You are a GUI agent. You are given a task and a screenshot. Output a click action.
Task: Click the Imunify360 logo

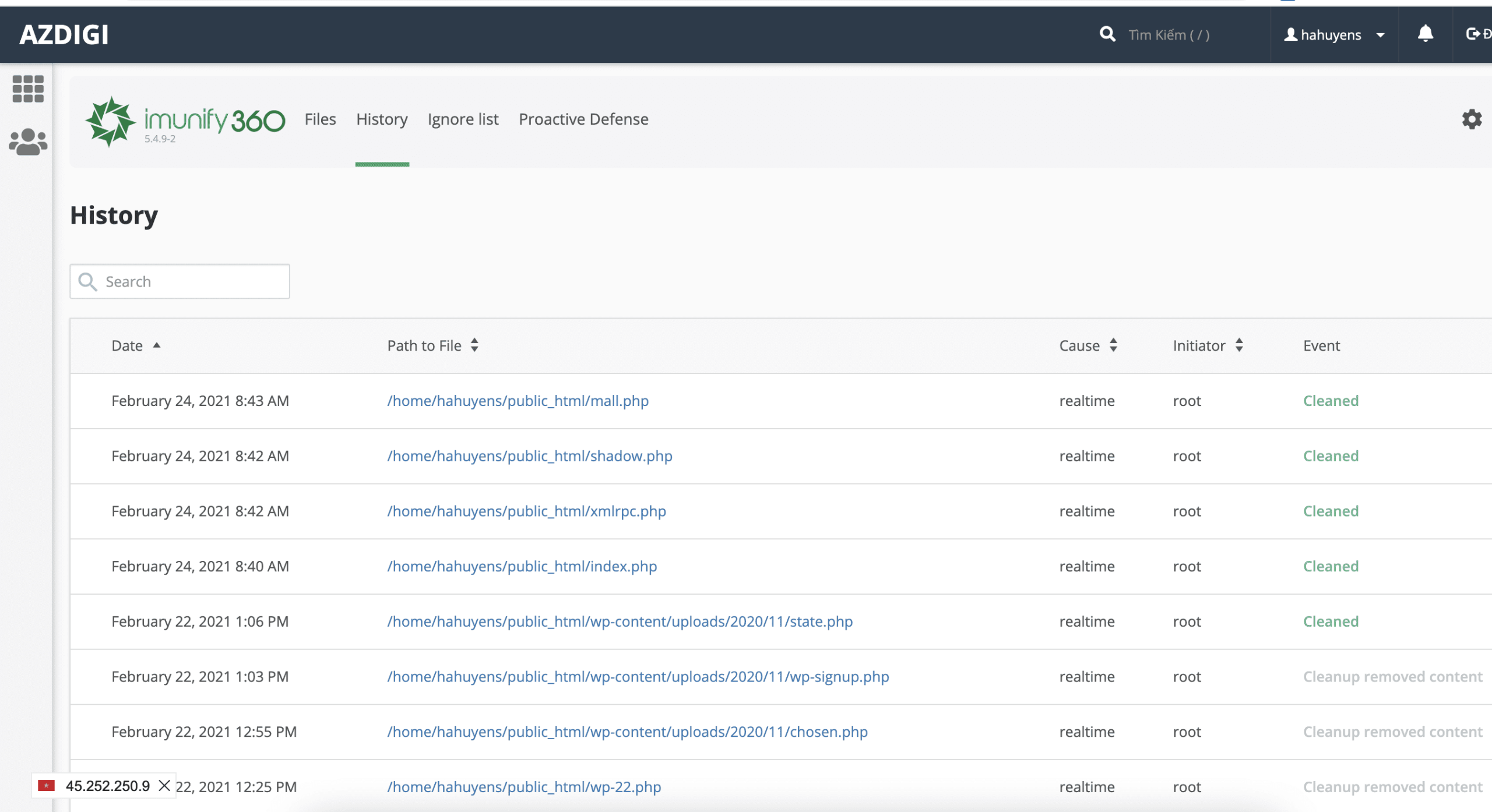(x=185, y=121)
